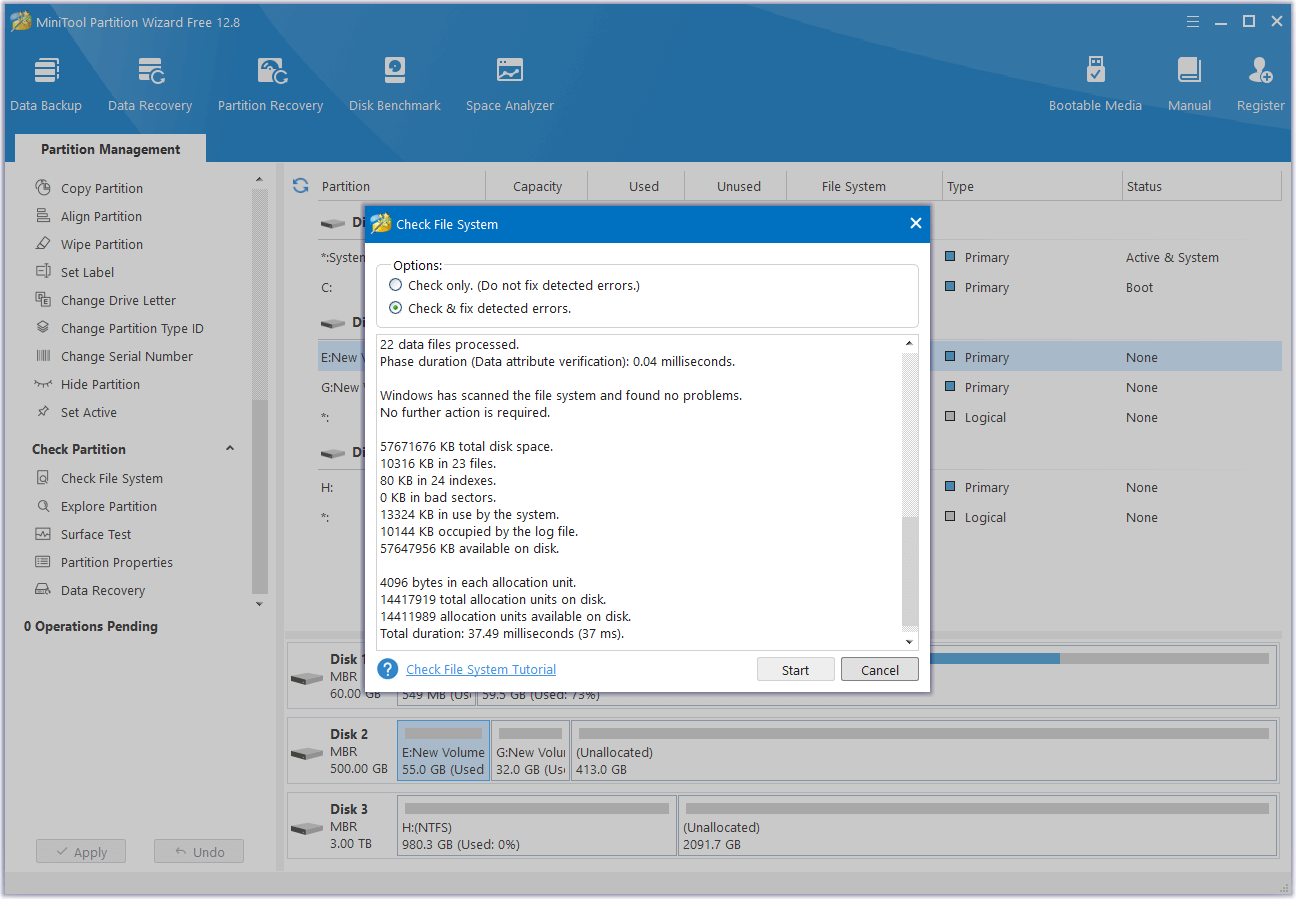Choose Change Serial Number

[127, 356]
